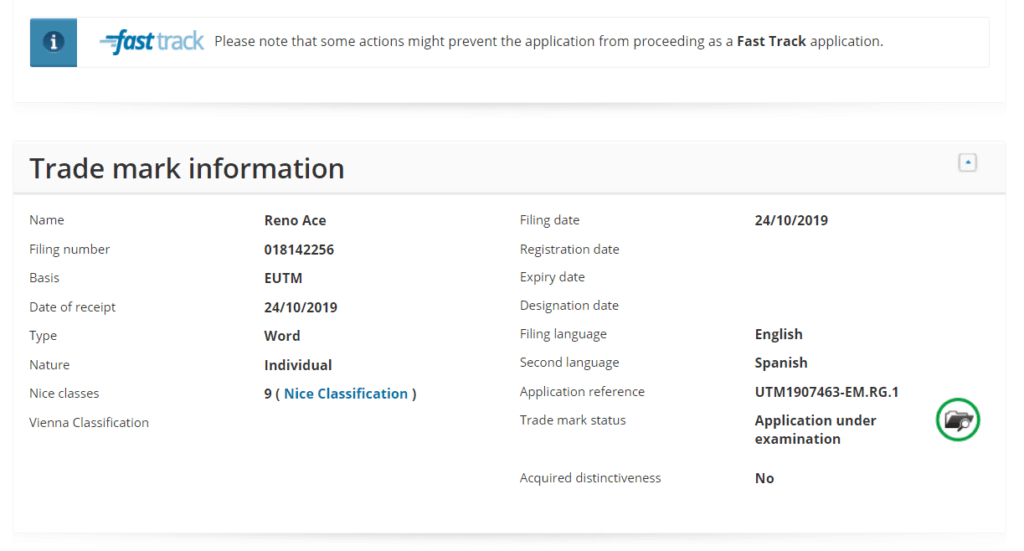Click the Trade mark status label
The image size is (1024, 551).
click(x=573, y=420)
